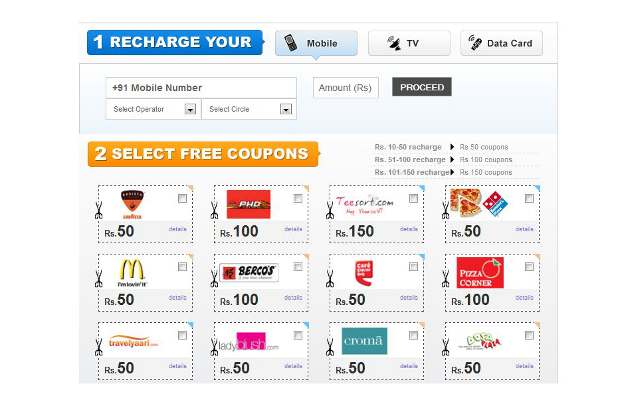Click the Berco's coupon logo
This screenshot has width=620, height=400.
(249, 272)
